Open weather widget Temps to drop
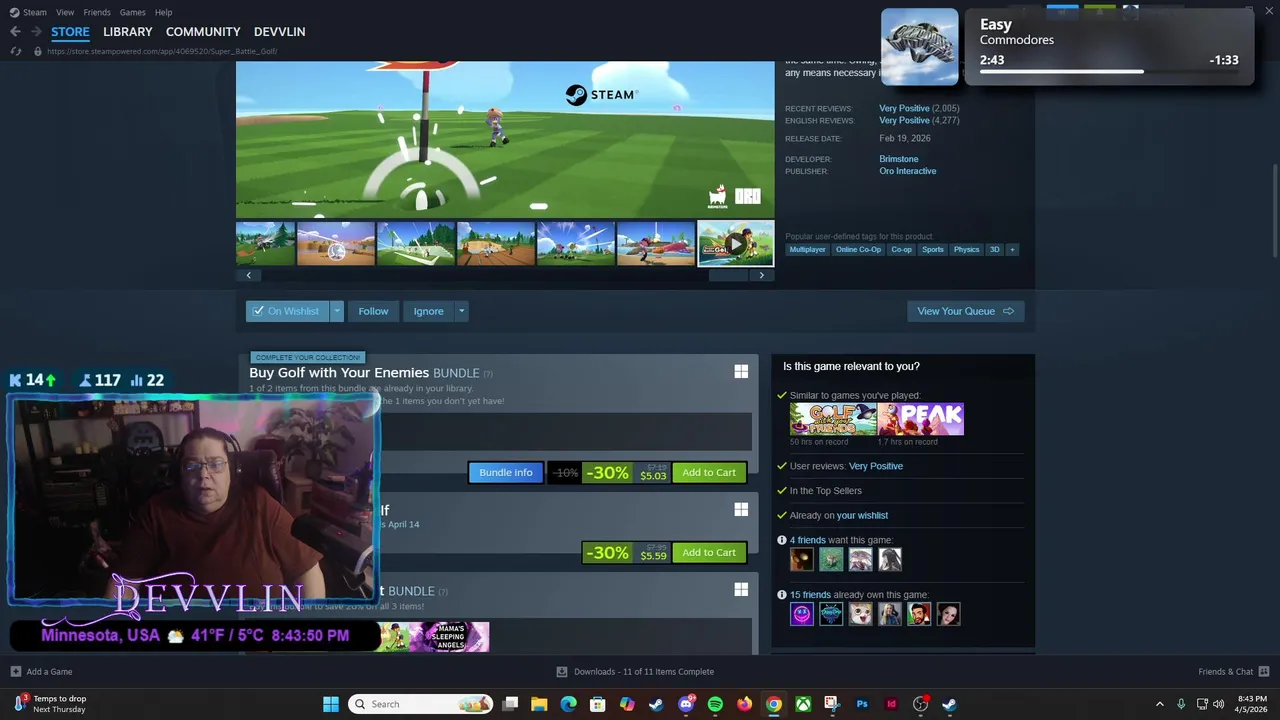 (x=48, y=704)
